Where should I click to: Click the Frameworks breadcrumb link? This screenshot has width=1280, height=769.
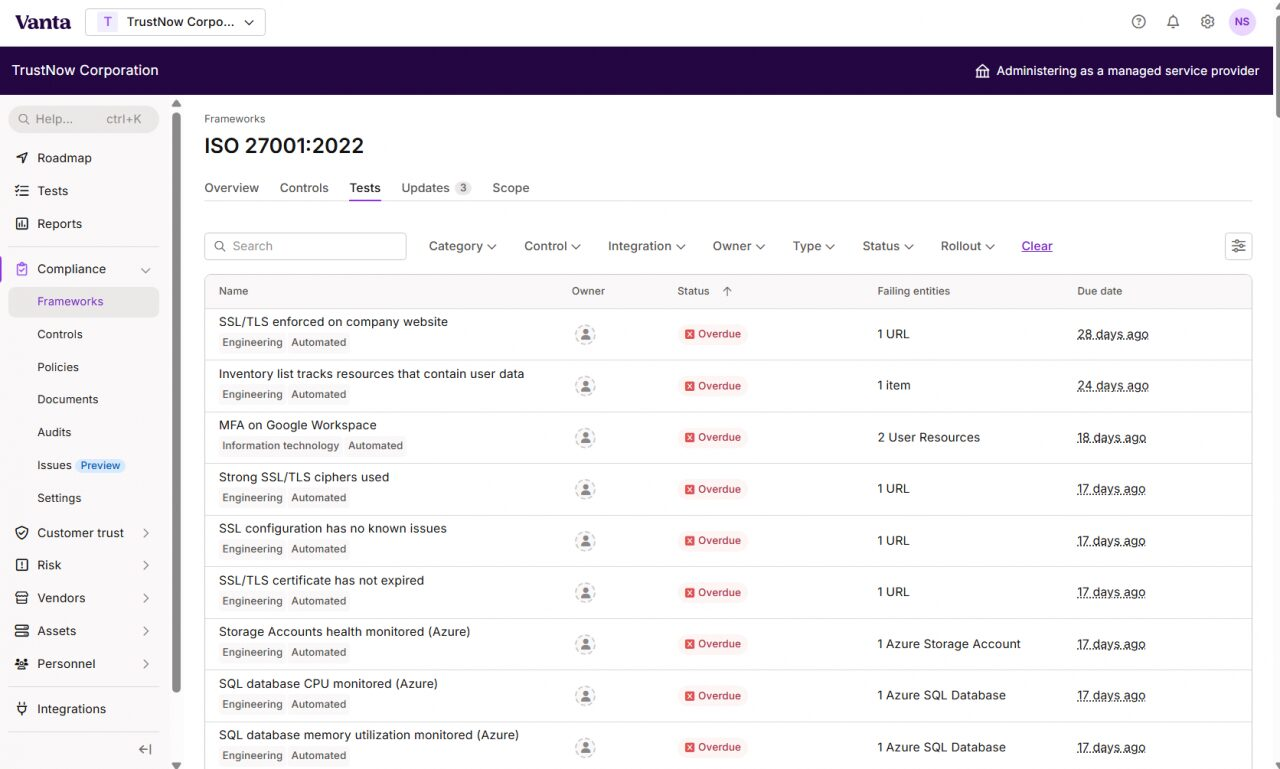point(234,119)
